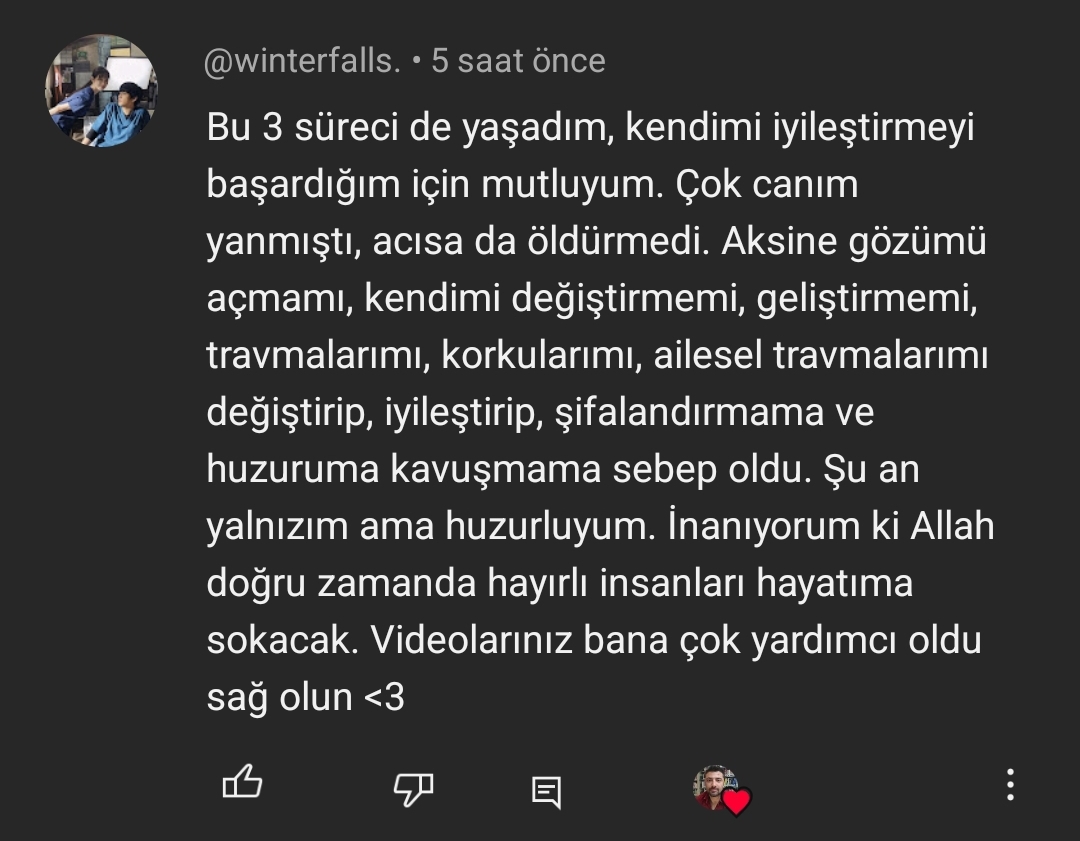Click the word "huzurluyum" in the comment

click(547, 527)
